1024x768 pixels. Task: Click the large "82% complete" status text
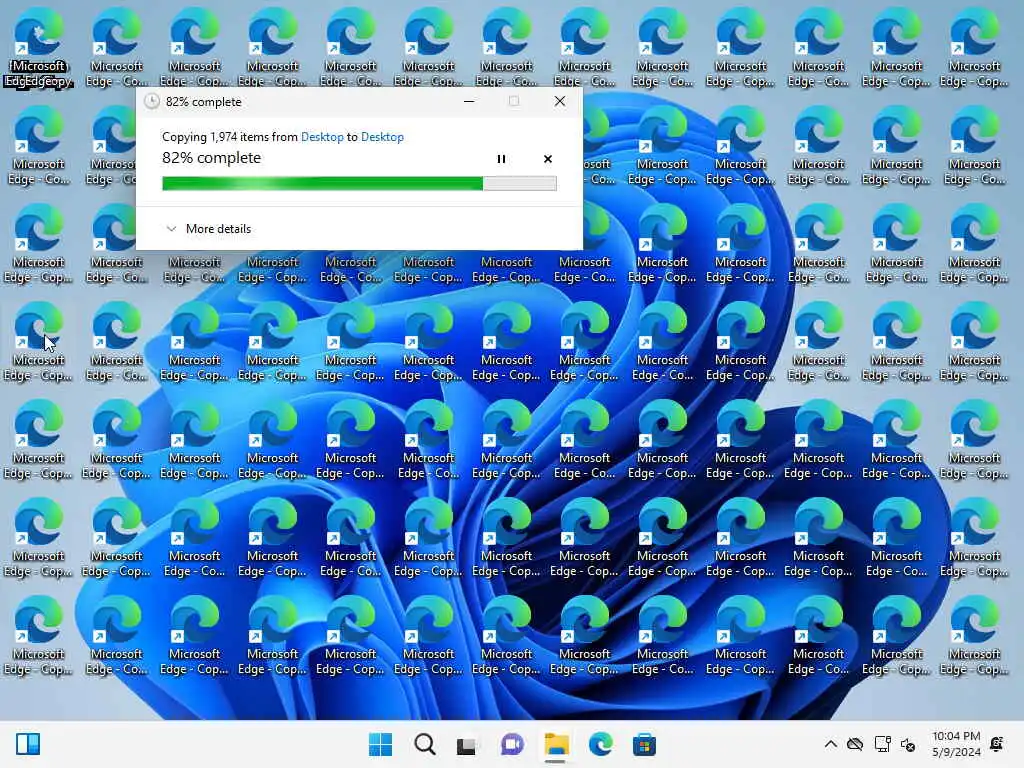pos(212,157)
